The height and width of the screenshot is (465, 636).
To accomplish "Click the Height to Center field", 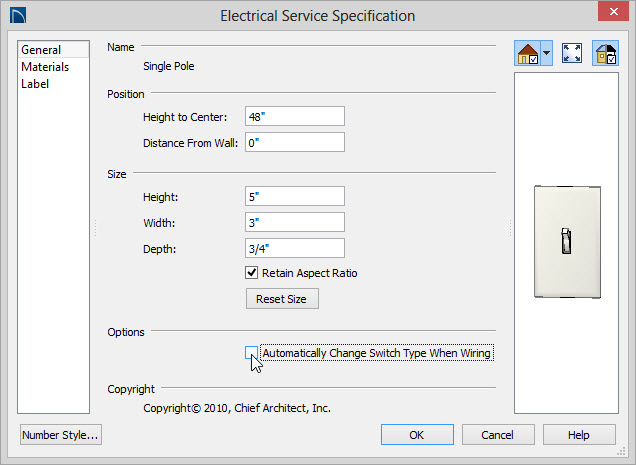I will (x=295, y=116).
